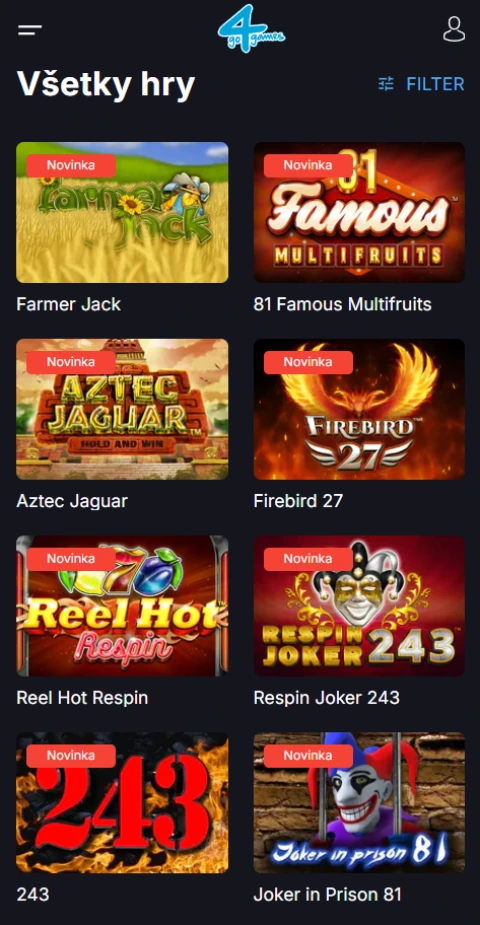Open the Aztec Jaguar game image

pyautogui.click(x=122, y=409)
